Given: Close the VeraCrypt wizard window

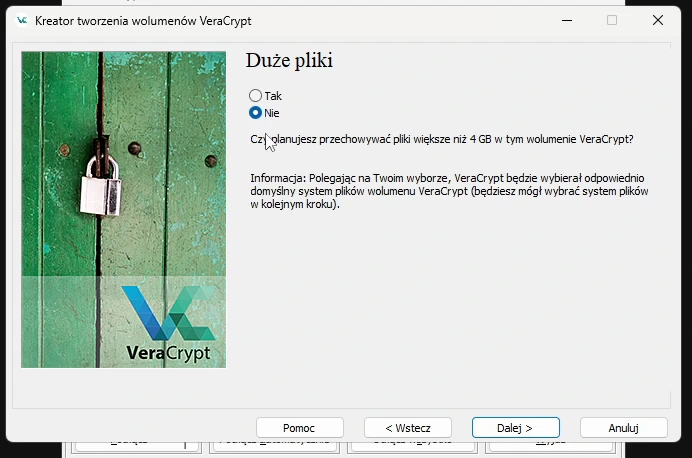Looking at the screenshot, I should (658, 20).
